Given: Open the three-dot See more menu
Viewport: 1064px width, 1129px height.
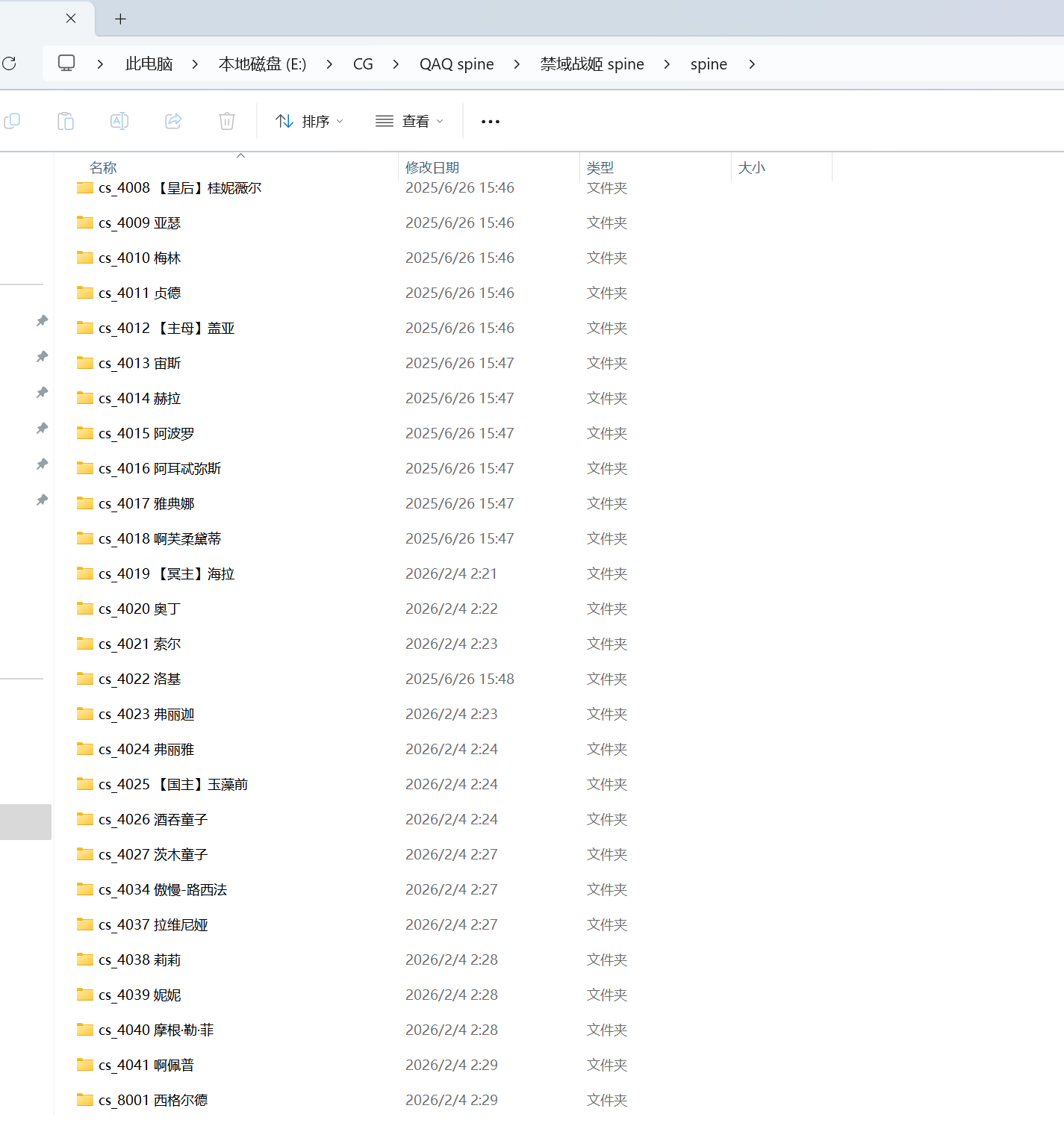Looking at the screenshot, I should pos(491,122).
